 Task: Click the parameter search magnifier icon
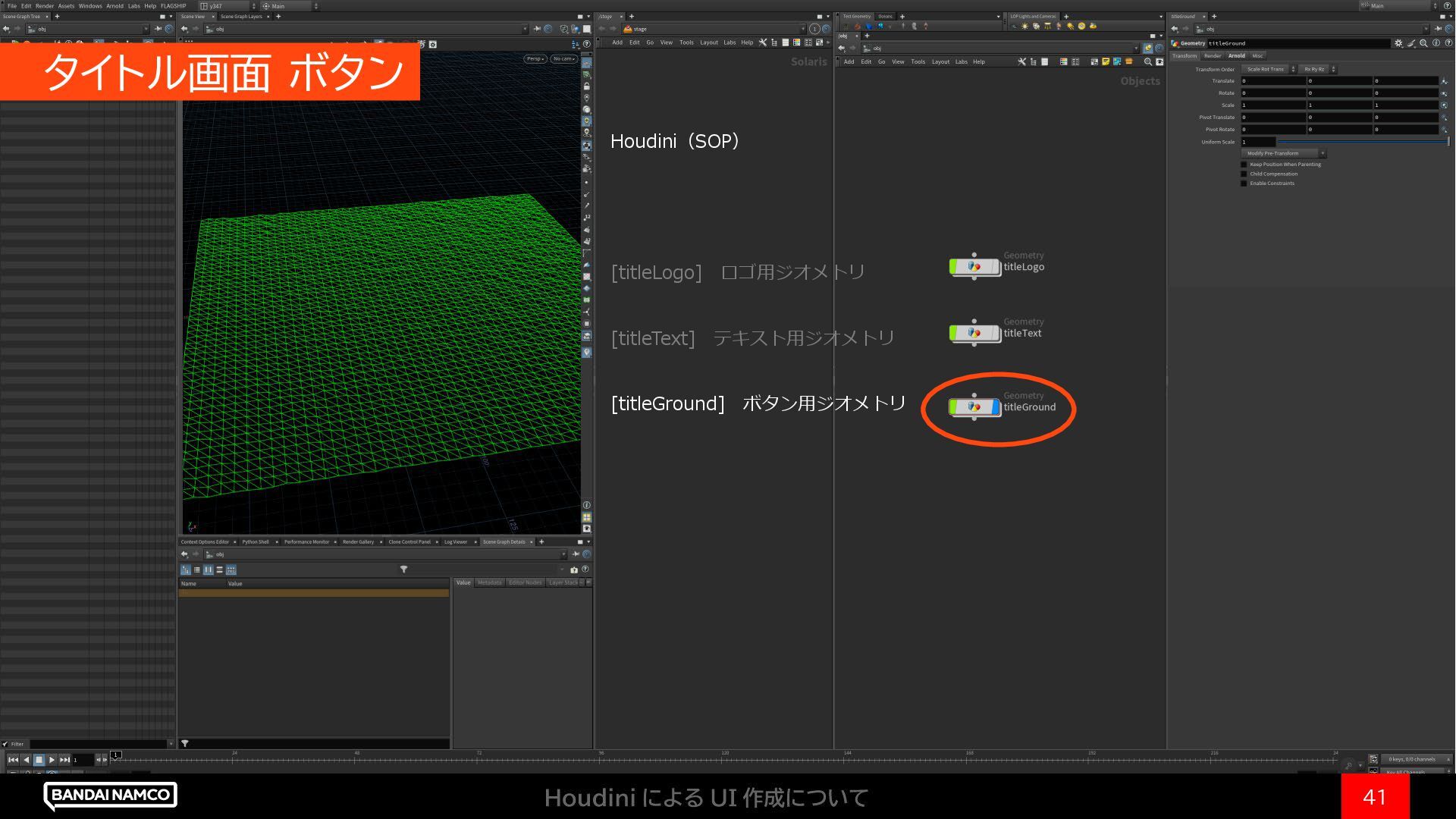pos(1423,43)
